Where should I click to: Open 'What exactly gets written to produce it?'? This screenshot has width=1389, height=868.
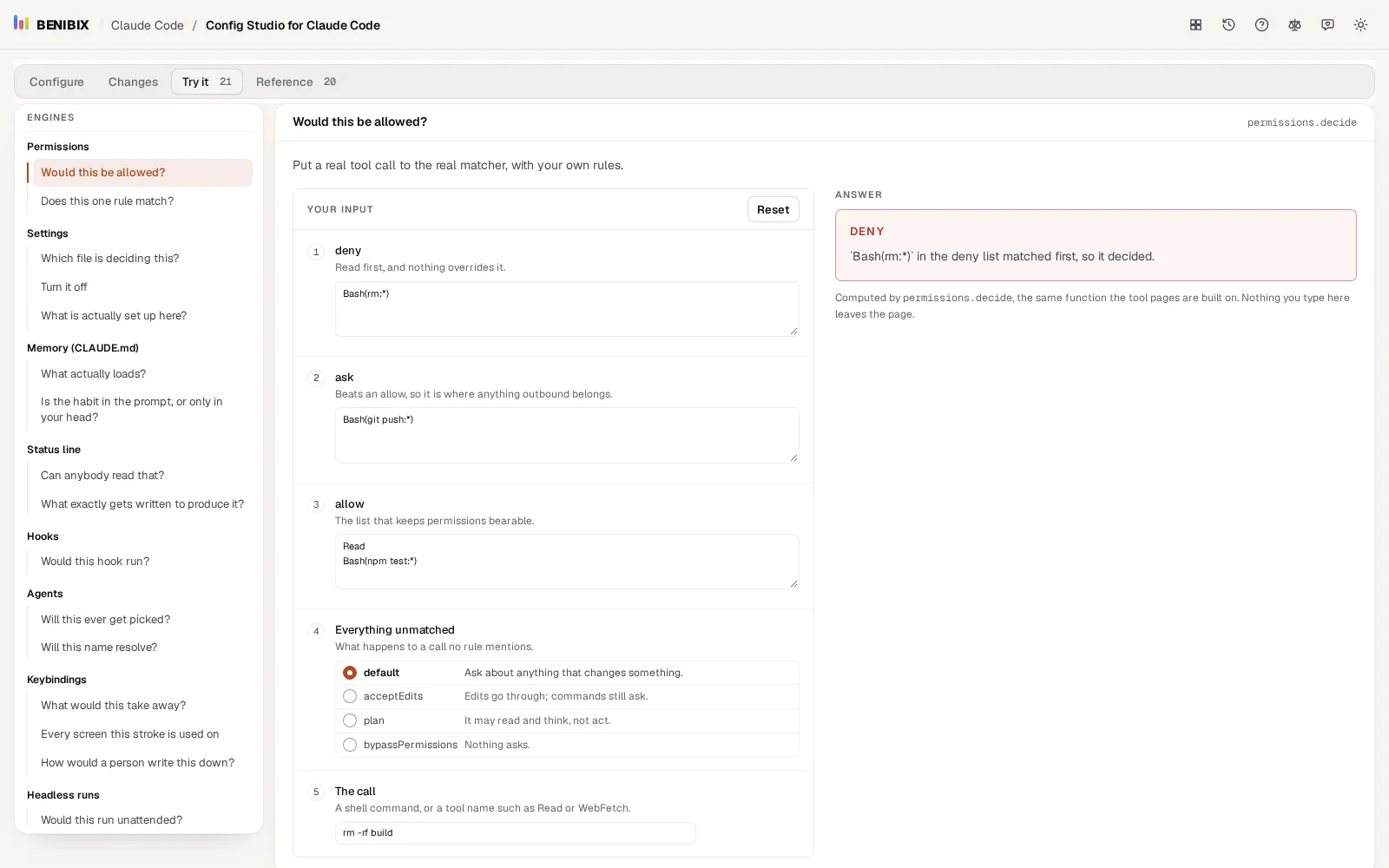(x=142, y=503)
